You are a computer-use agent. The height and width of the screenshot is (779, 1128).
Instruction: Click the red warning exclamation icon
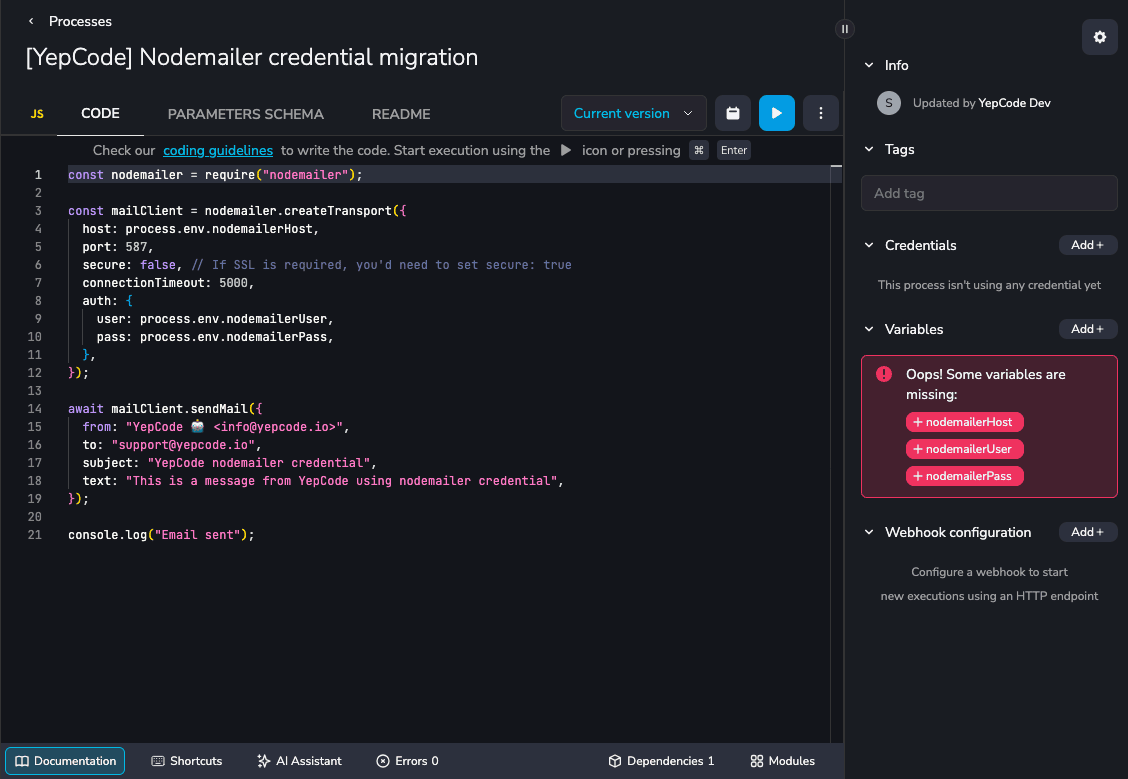pos(883,374)
